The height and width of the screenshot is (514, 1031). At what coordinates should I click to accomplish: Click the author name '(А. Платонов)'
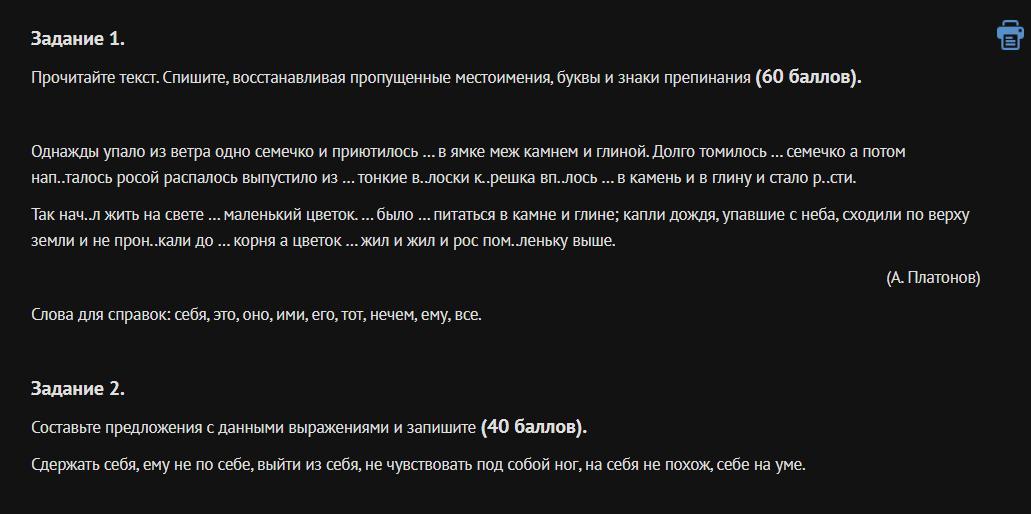[x=933, y=278]
